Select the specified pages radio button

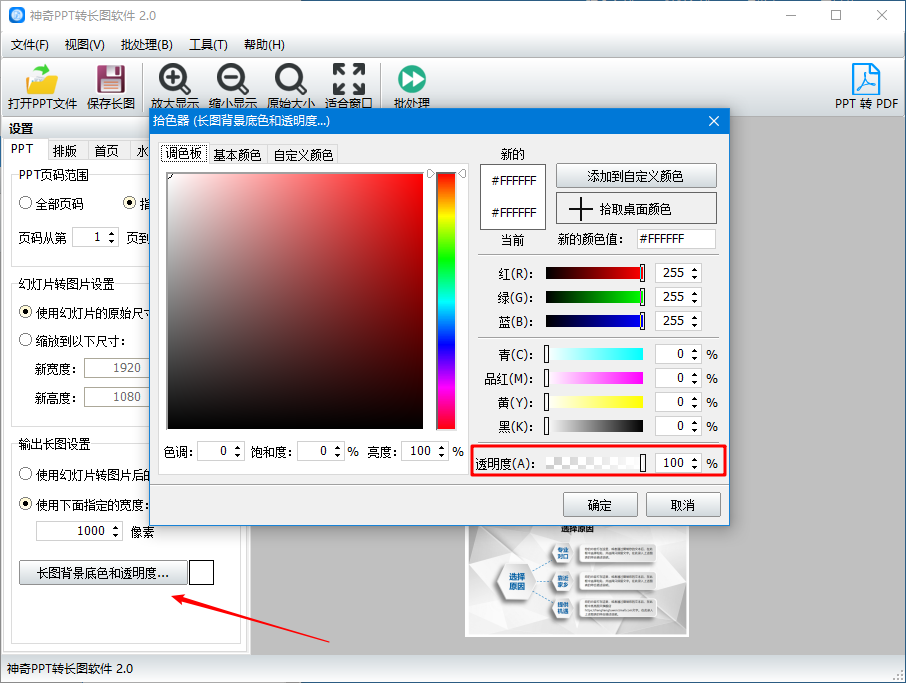pyautogui.click(x=129, y=203)
